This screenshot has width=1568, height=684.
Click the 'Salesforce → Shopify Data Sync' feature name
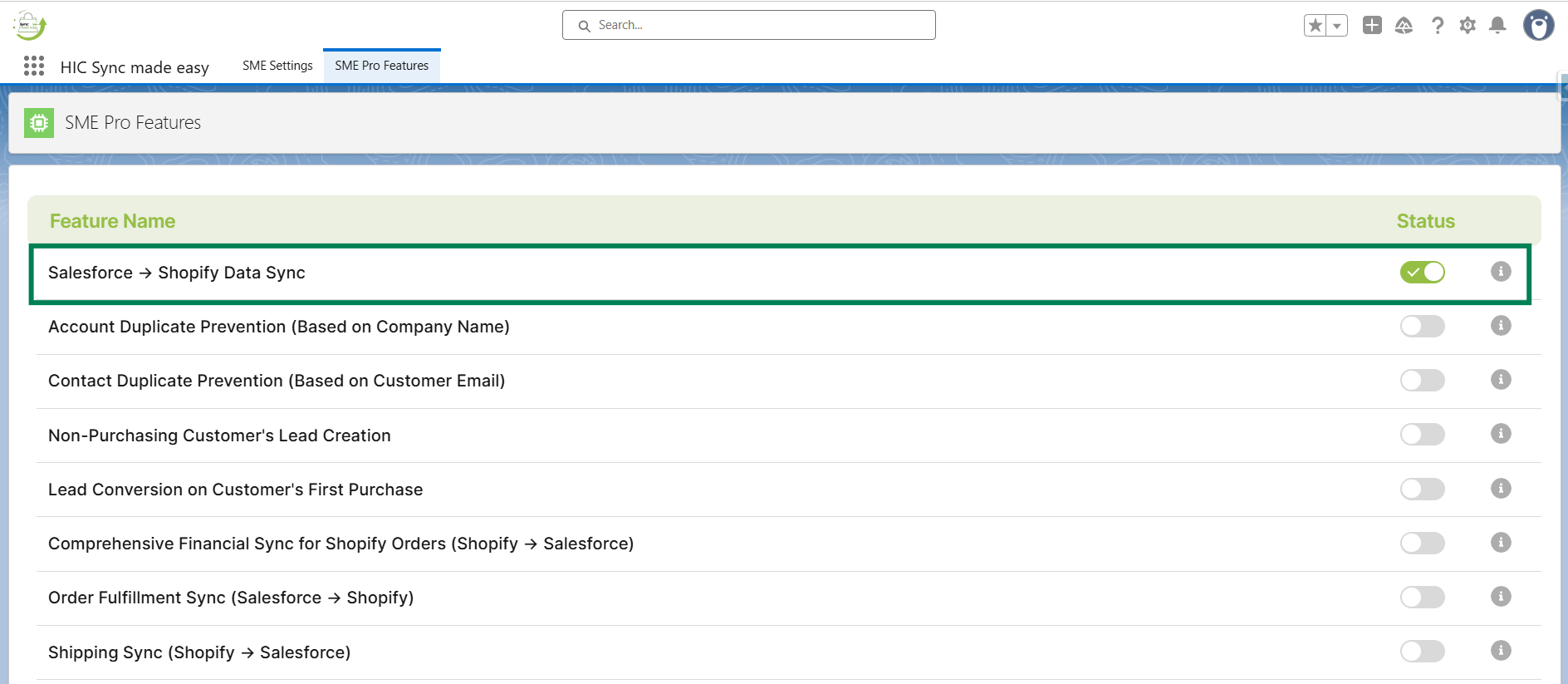pos(177,273)
